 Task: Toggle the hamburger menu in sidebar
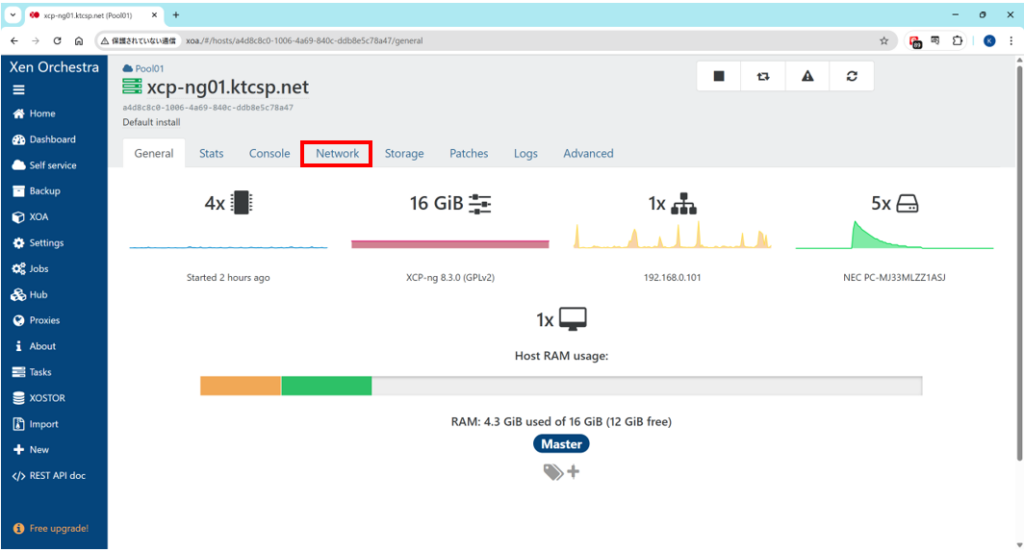pos(19,89)
